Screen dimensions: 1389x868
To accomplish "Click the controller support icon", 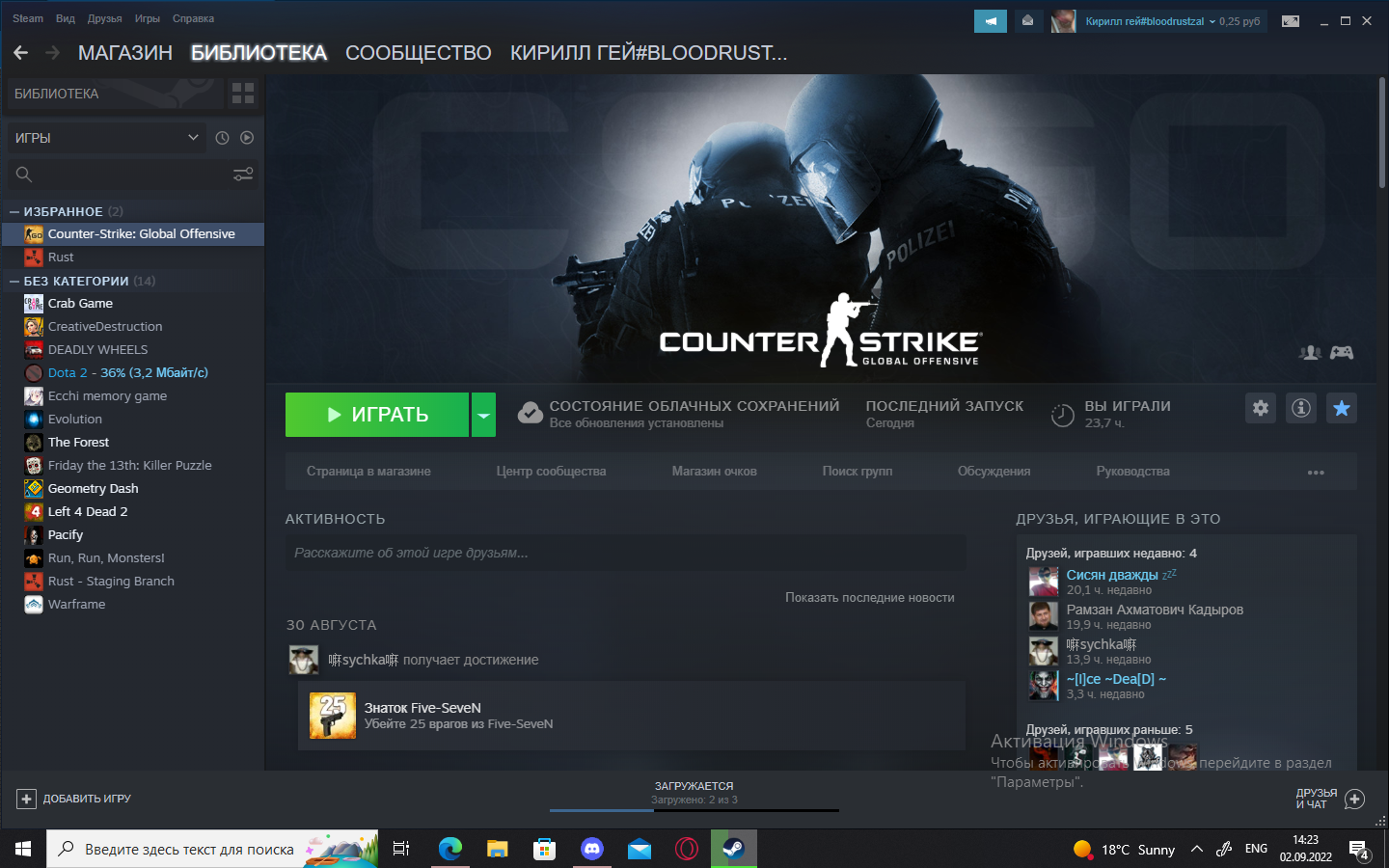I will (x=1342, y=353).
